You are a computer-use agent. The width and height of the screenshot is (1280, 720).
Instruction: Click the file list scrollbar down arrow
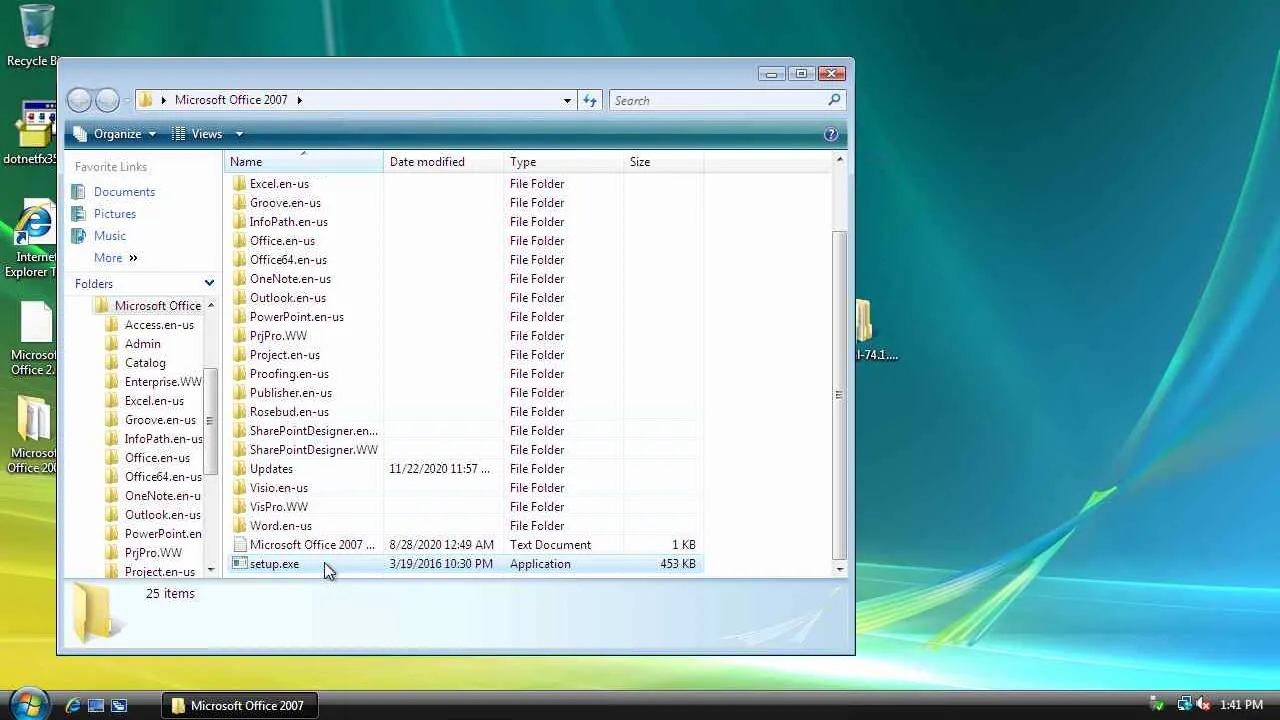(x=840, y=570)
